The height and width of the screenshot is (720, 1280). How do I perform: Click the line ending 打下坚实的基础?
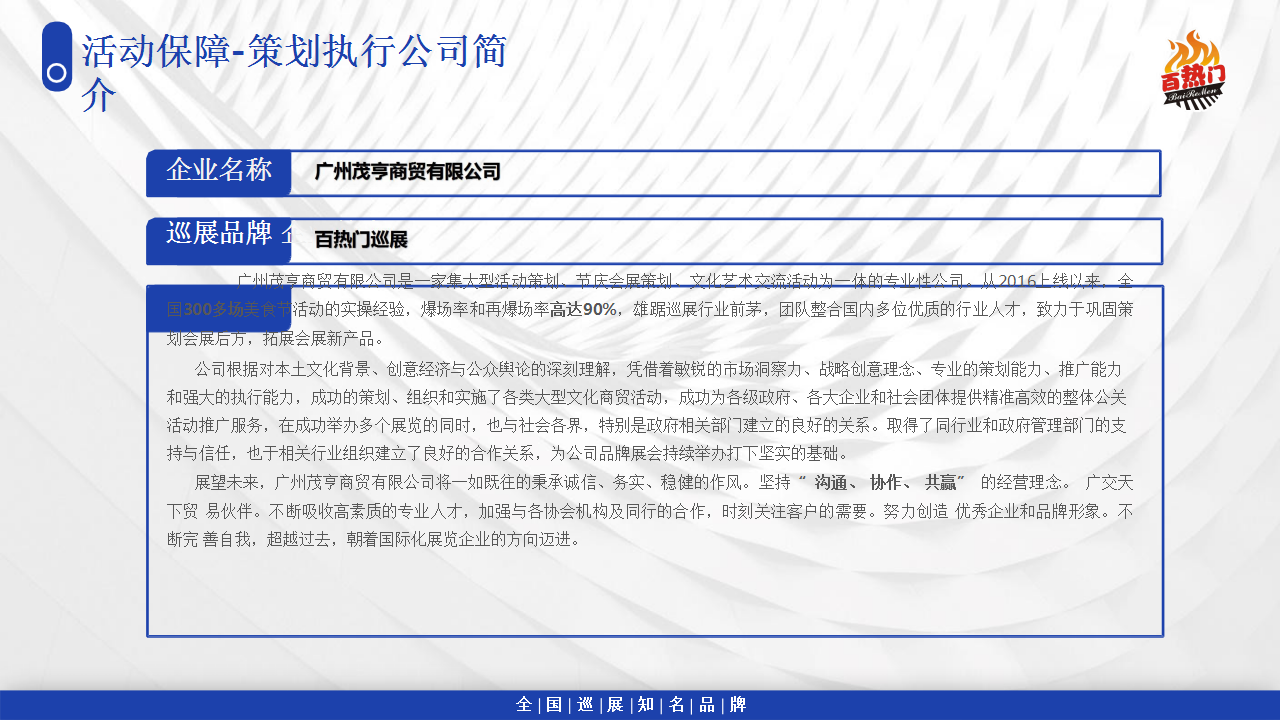coord(508,452)
